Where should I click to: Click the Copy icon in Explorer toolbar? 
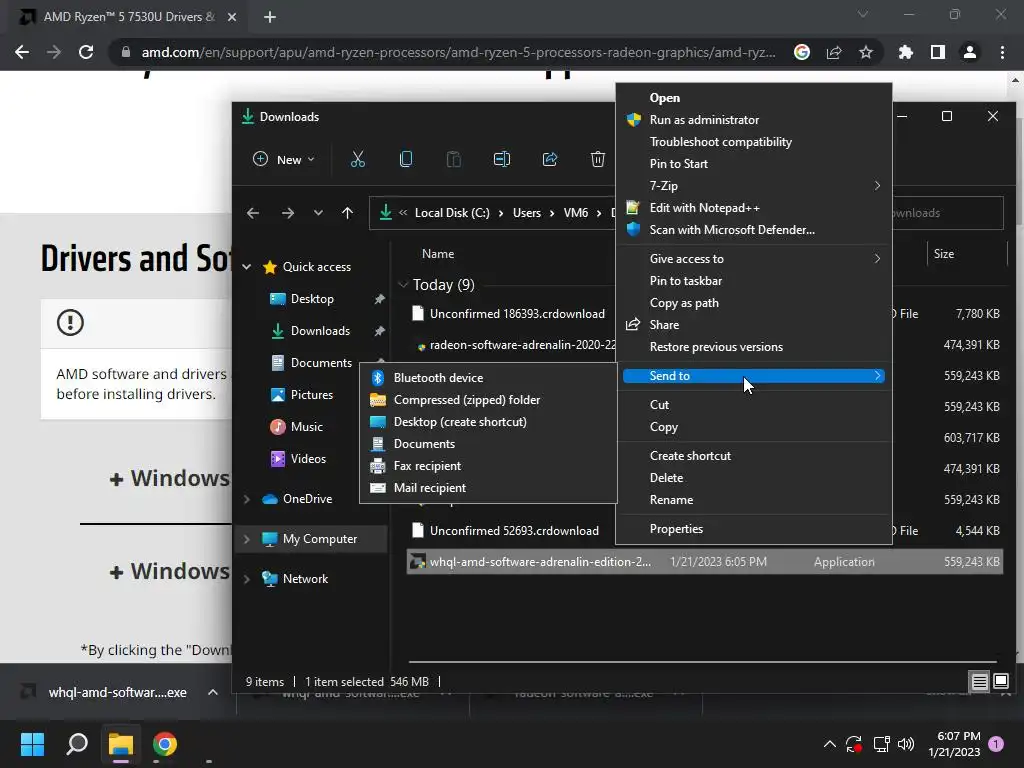pyautogui.click(x=406, y=159)
